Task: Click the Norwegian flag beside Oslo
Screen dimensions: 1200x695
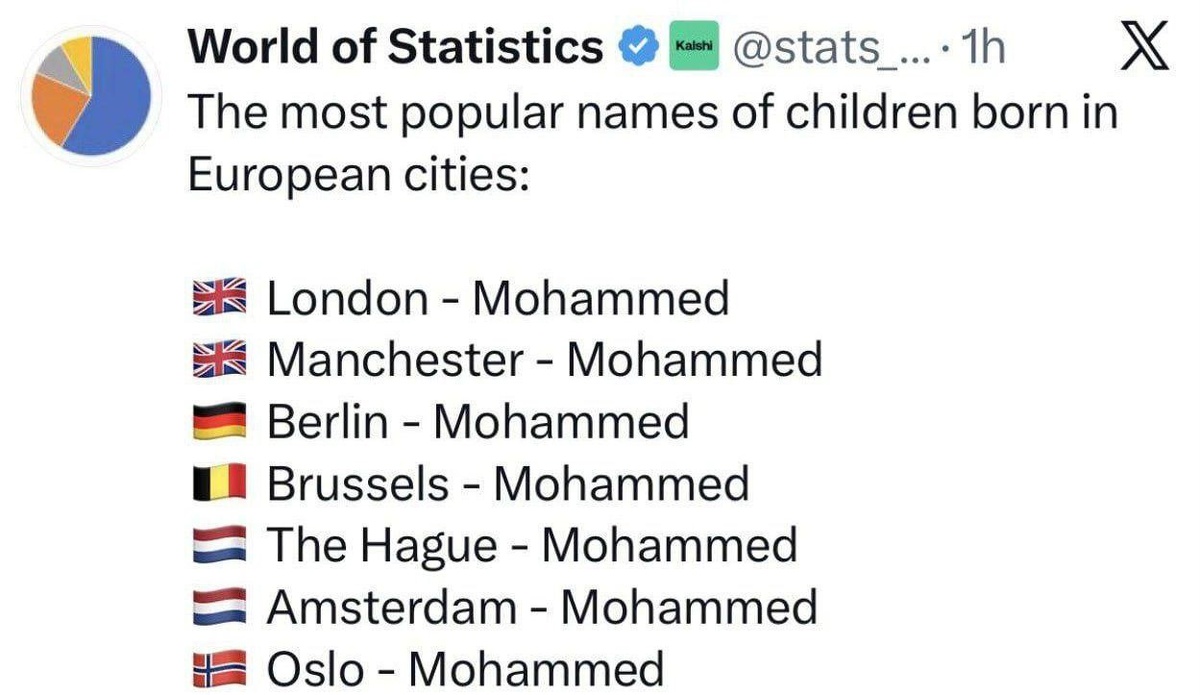Action: (218, 668)
